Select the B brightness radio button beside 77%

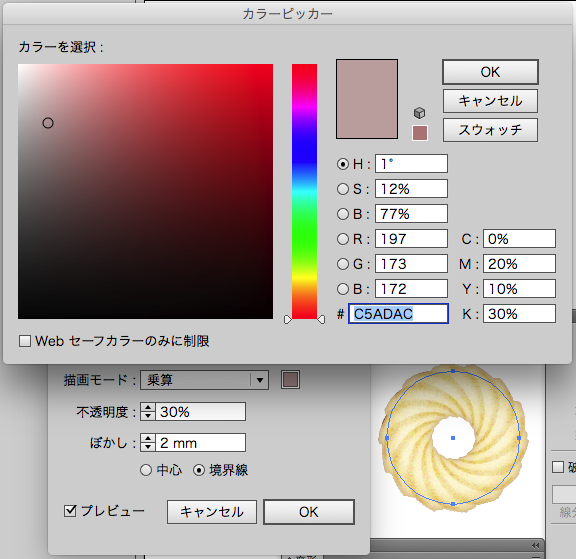(x=343, y=214)
